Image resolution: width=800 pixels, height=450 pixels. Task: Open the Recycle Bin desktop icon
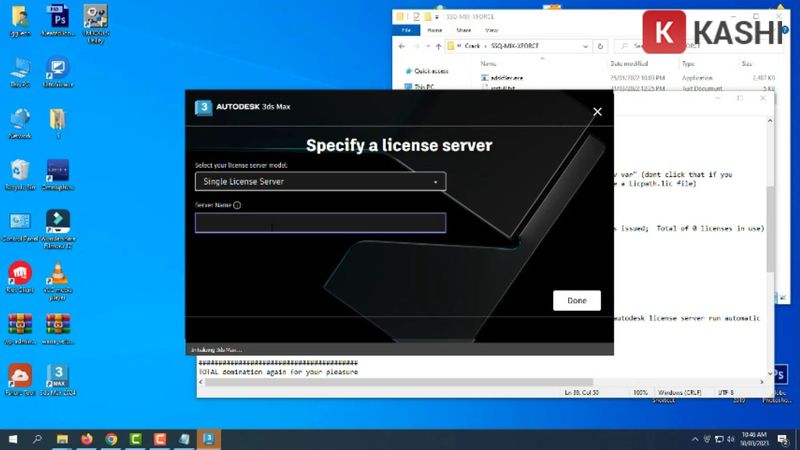pyautogui.click(x=20, y=172)
